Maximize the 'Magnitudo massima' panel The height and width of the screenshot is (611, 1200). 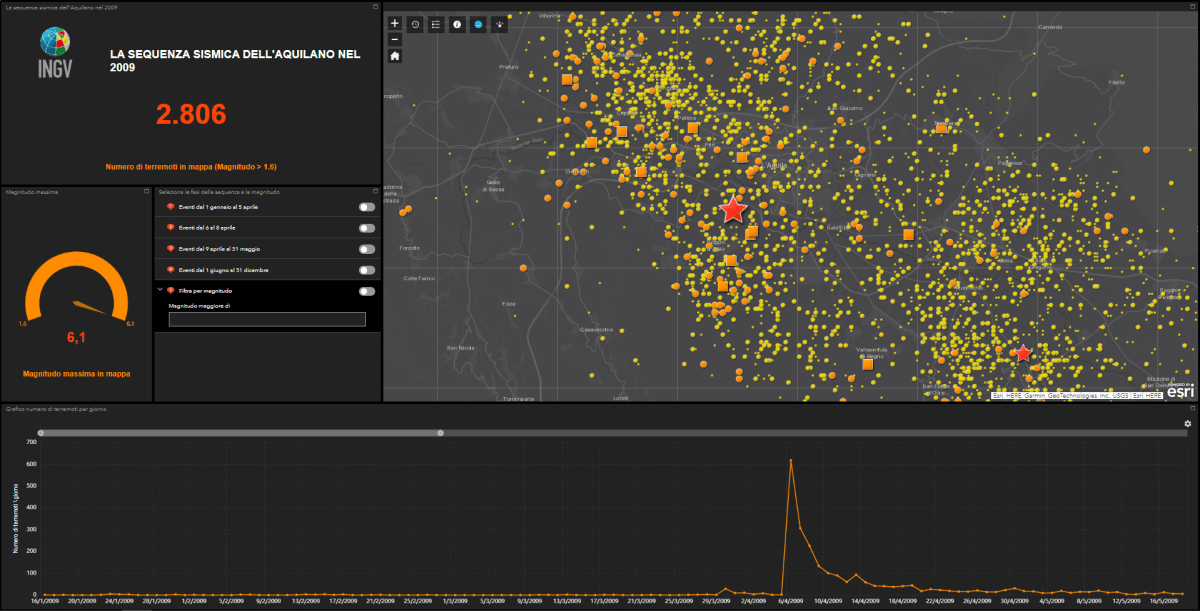147,191
